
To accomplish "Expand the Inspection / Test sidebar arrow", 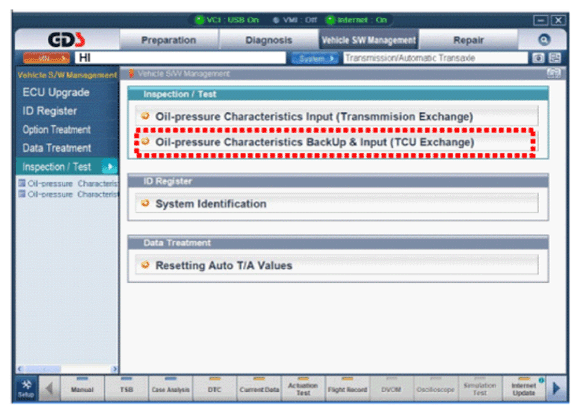I will 109,167.
